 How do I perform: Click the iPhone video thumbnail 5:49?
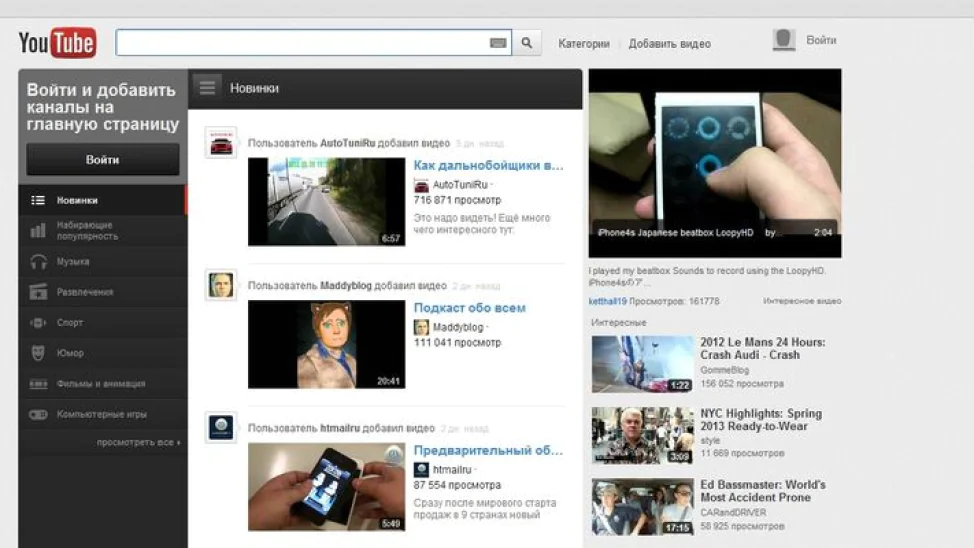(x=327, y=486)
